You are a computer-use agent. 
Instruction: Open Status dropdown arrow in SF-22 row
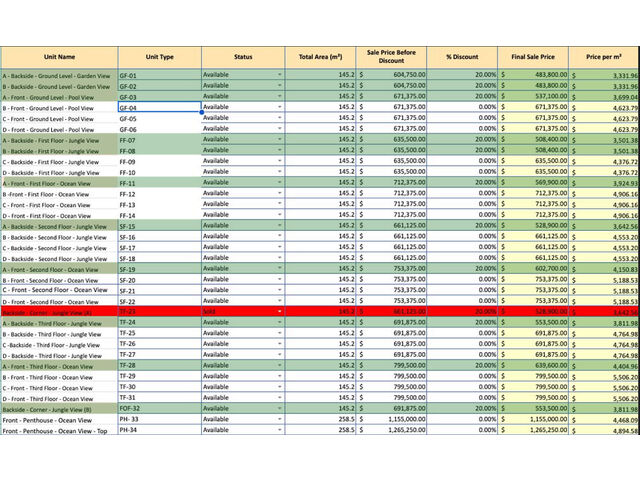tap(280, 301)
